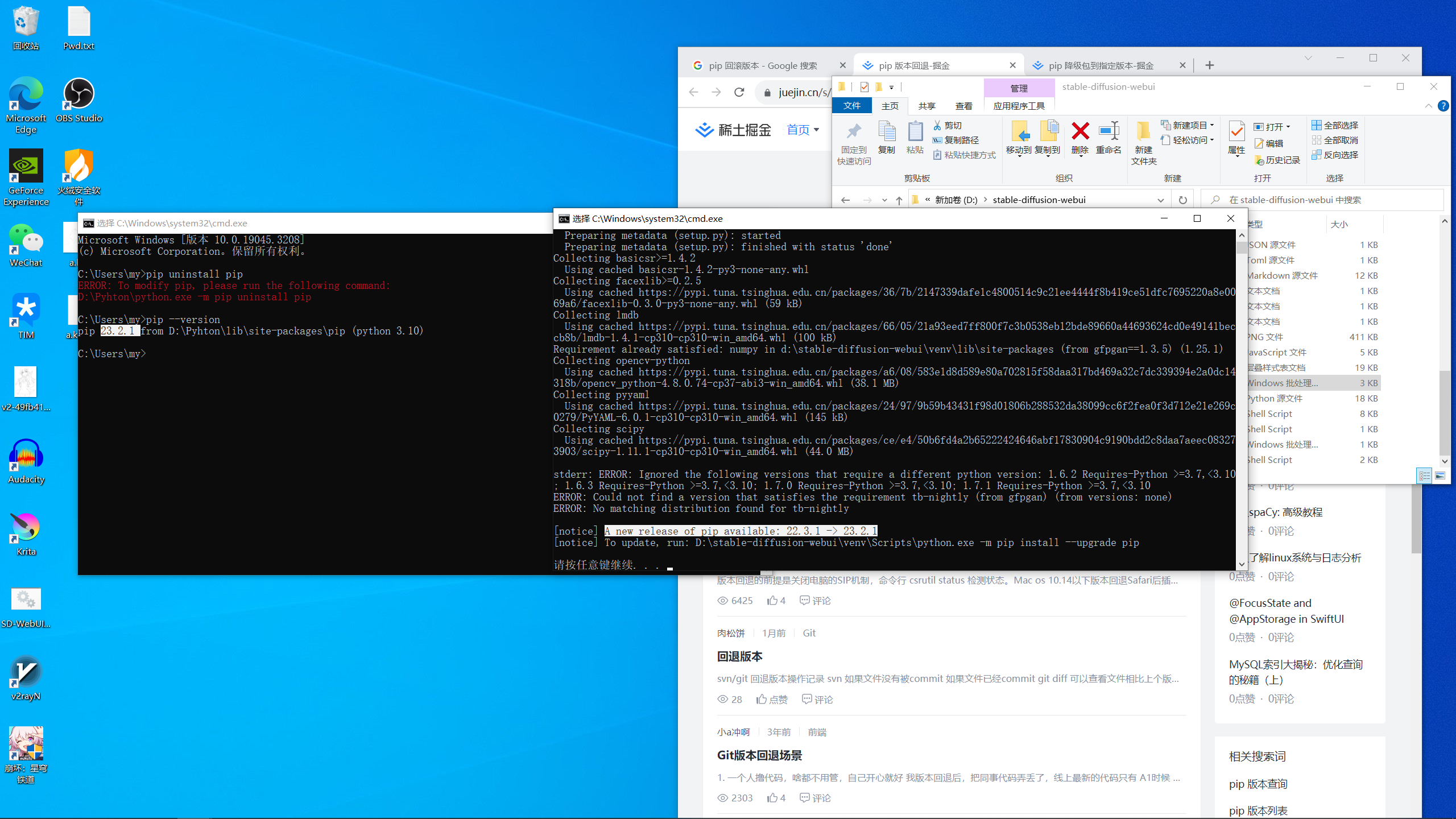Switch to the Share (共享) ribbon tab

coord(926,106)
